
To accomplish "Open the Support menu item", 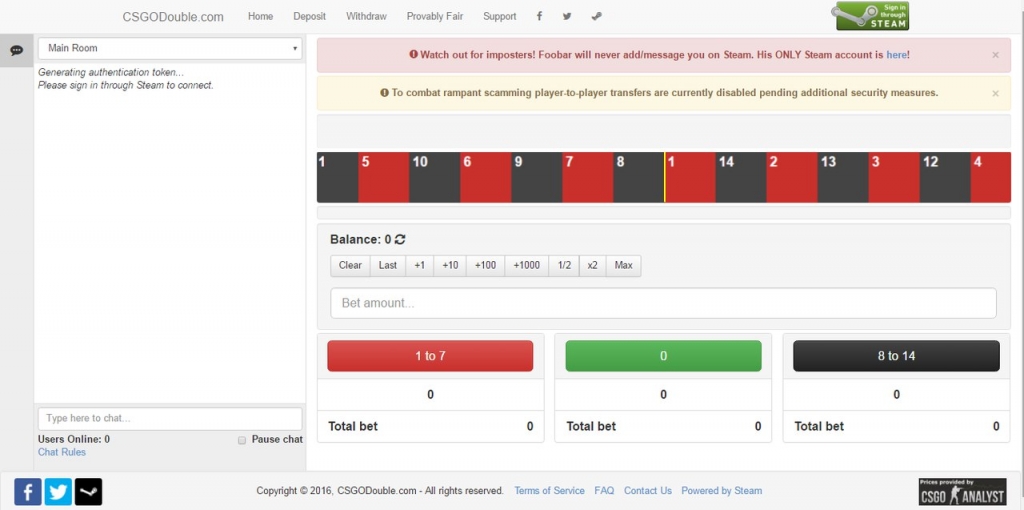I will click(500, 16).
